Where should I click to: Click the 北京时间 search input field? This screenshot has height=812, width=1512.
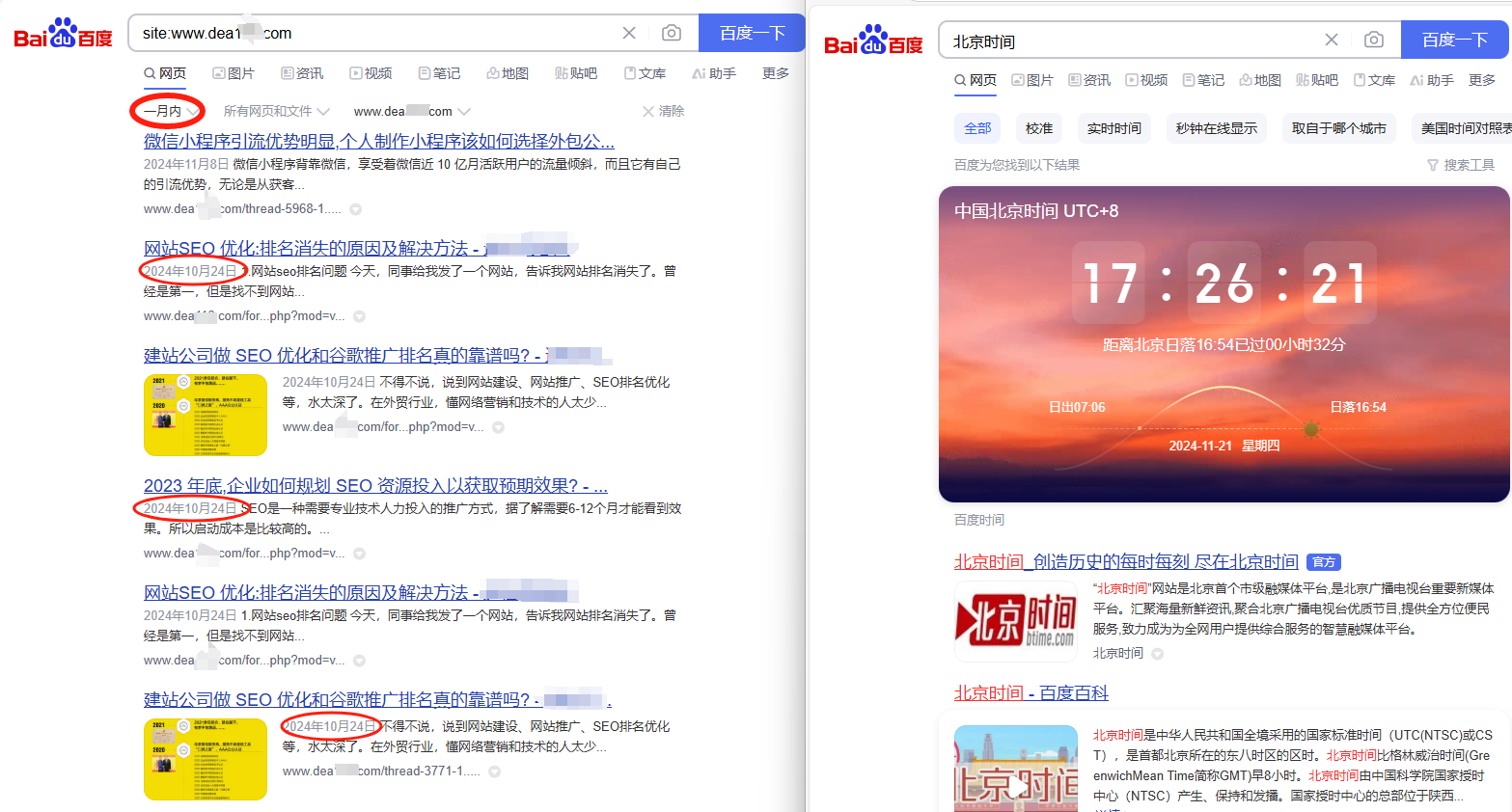click(1134, 41)
